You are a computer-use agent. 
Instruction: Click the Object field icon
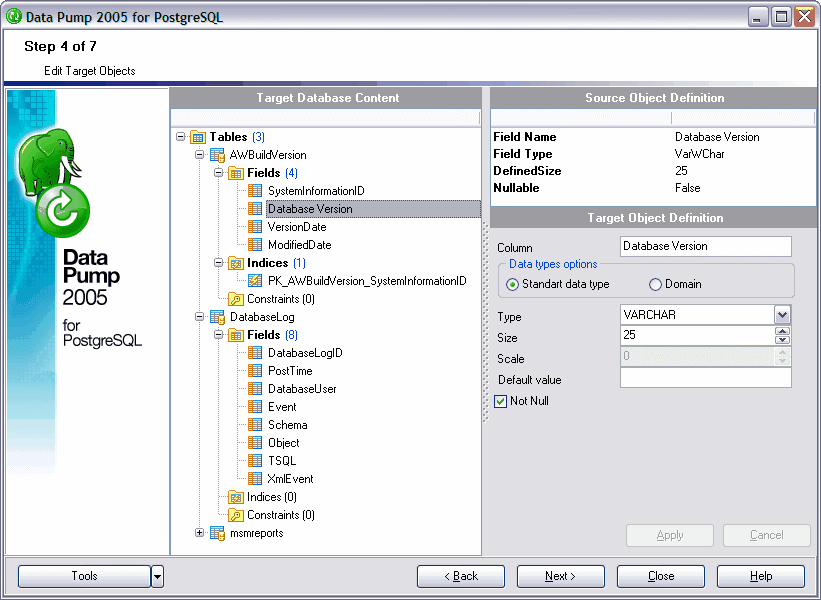[255, 442]
